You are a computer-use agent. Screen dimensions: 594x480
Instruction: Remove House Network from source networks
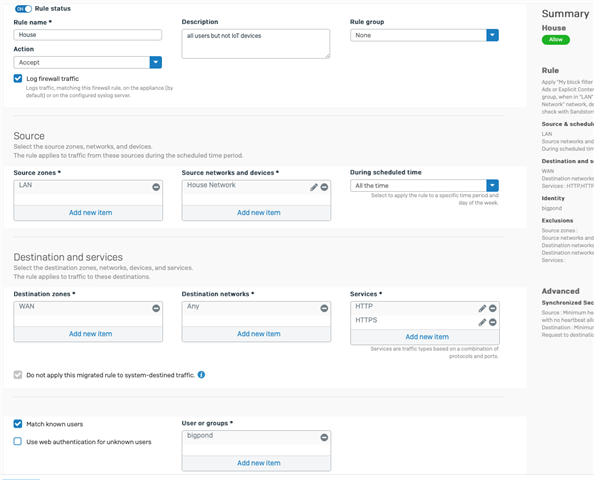point(324,187)
